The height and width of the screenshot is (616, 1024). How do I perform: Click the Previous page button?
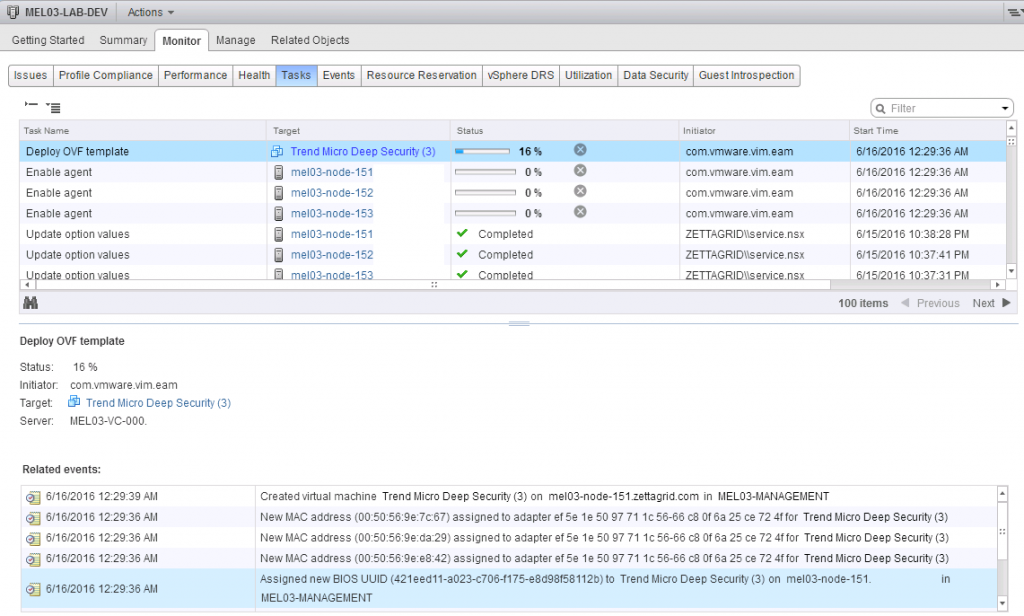(931, 303)
